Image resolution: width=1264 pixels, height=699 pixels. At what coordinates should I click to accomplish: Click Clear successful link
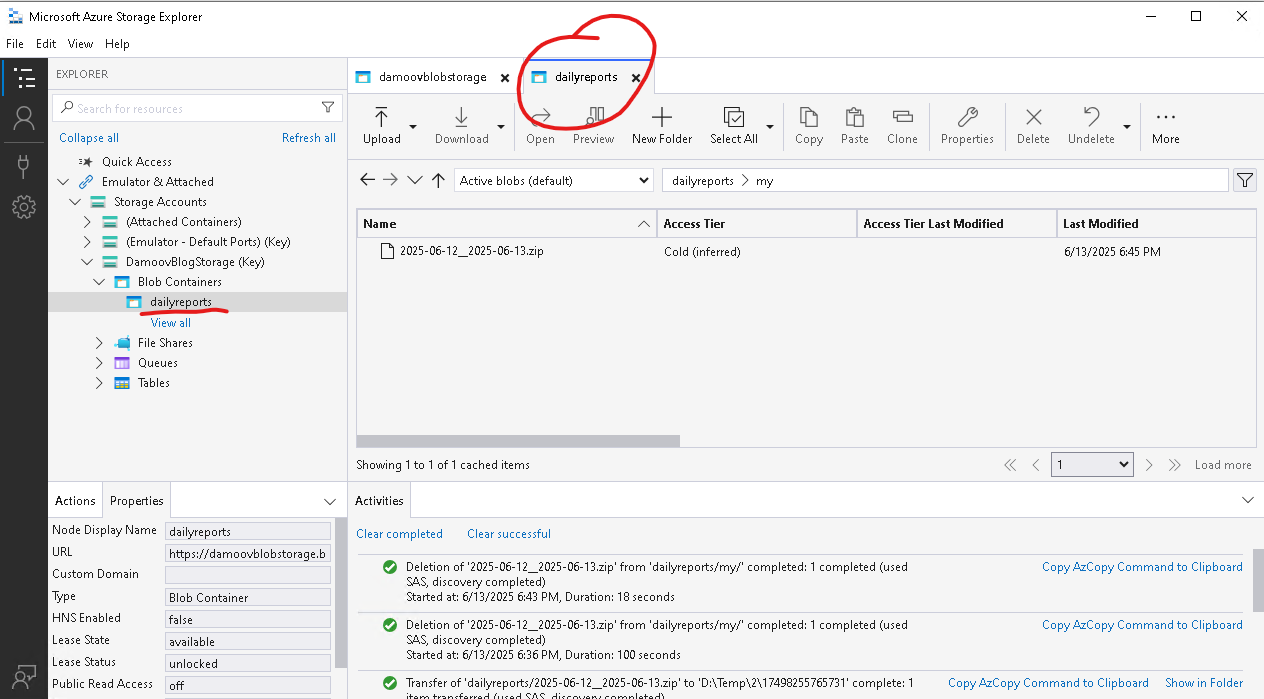tap(509, 534)
